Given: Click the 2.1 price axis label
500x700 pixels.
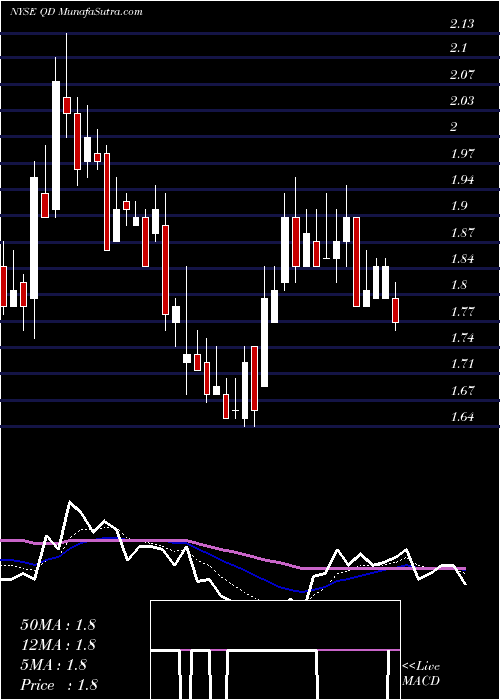Looking at the screenshot, I should [x=458, y=48].
